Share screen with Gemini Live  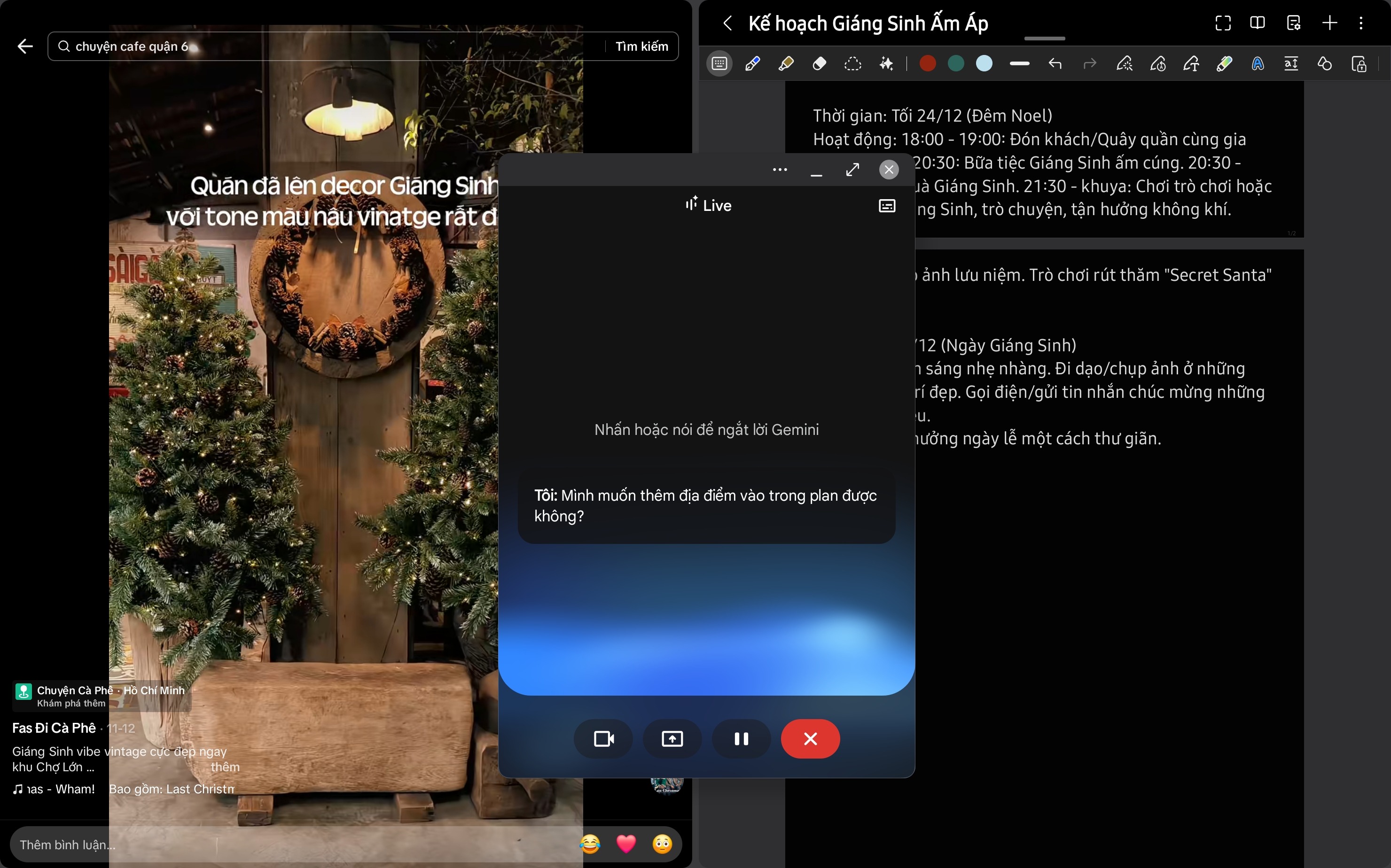(x=672, y=739)
